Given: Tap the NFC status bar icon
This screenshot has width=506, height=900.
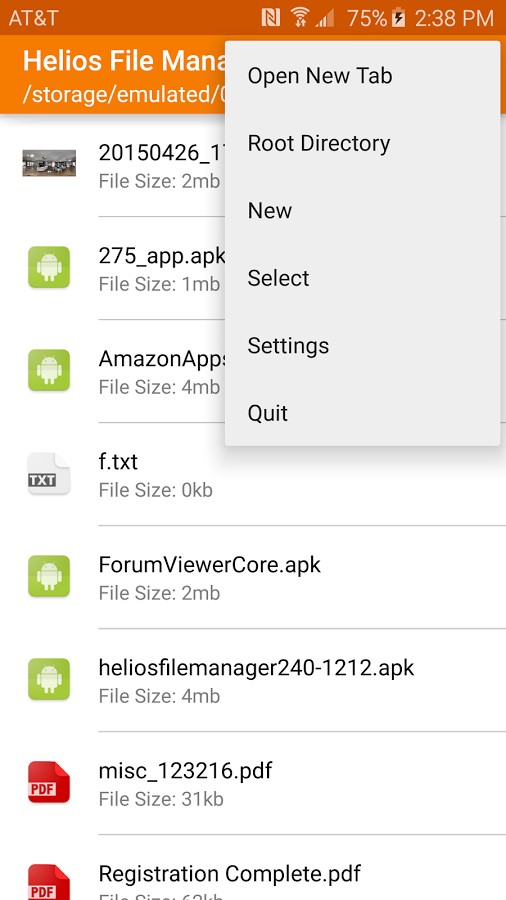Looking at the screenshot, I should [271, 18].
